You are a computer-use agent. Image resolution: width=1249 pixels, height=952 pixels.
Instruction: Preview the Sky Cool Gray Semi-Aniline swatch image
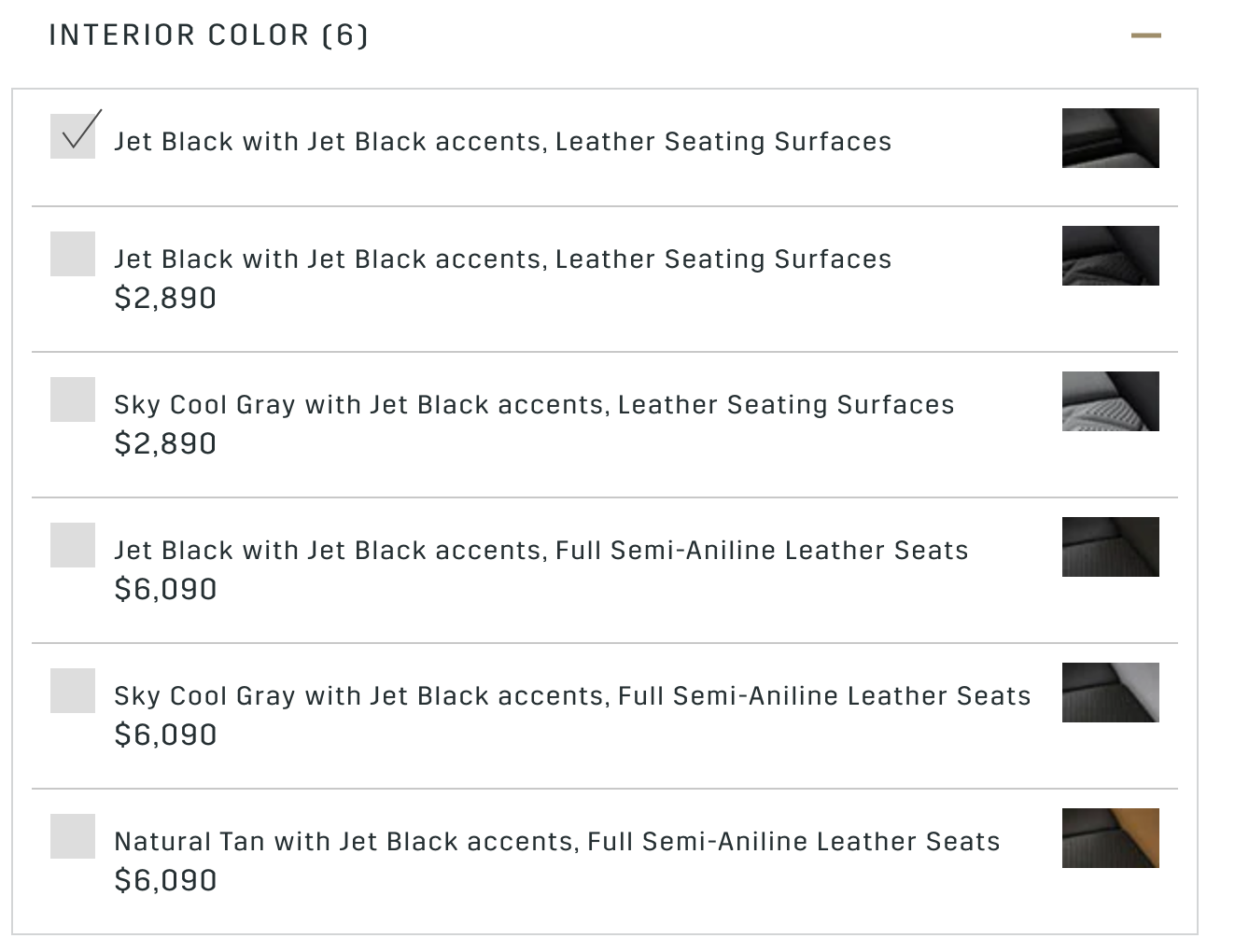(1110, 693)
